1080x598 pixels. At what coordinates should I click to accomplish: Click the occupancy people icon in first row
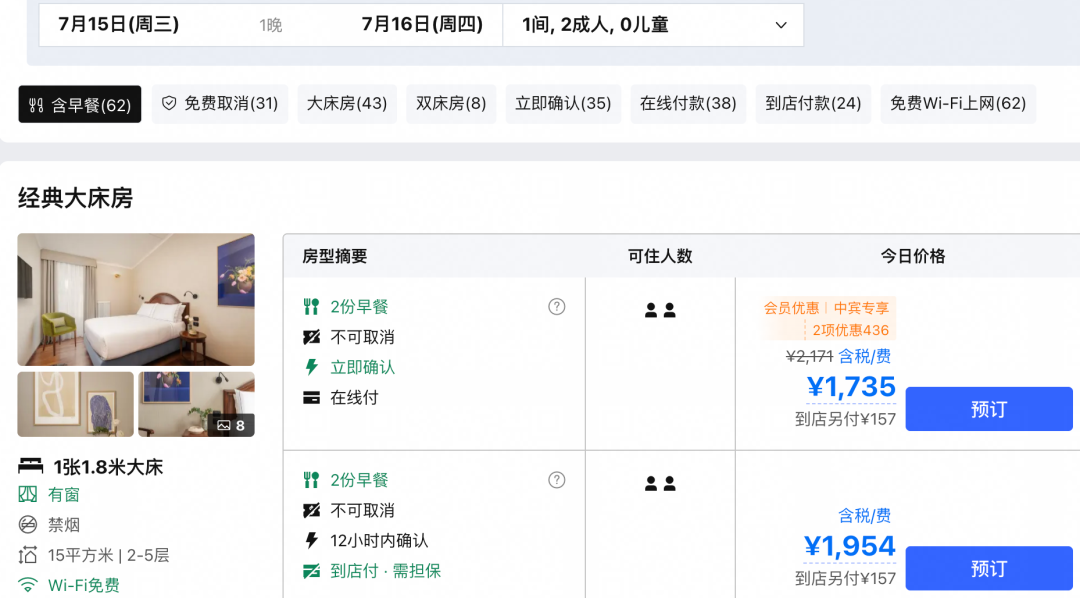(x=660, y=310)
